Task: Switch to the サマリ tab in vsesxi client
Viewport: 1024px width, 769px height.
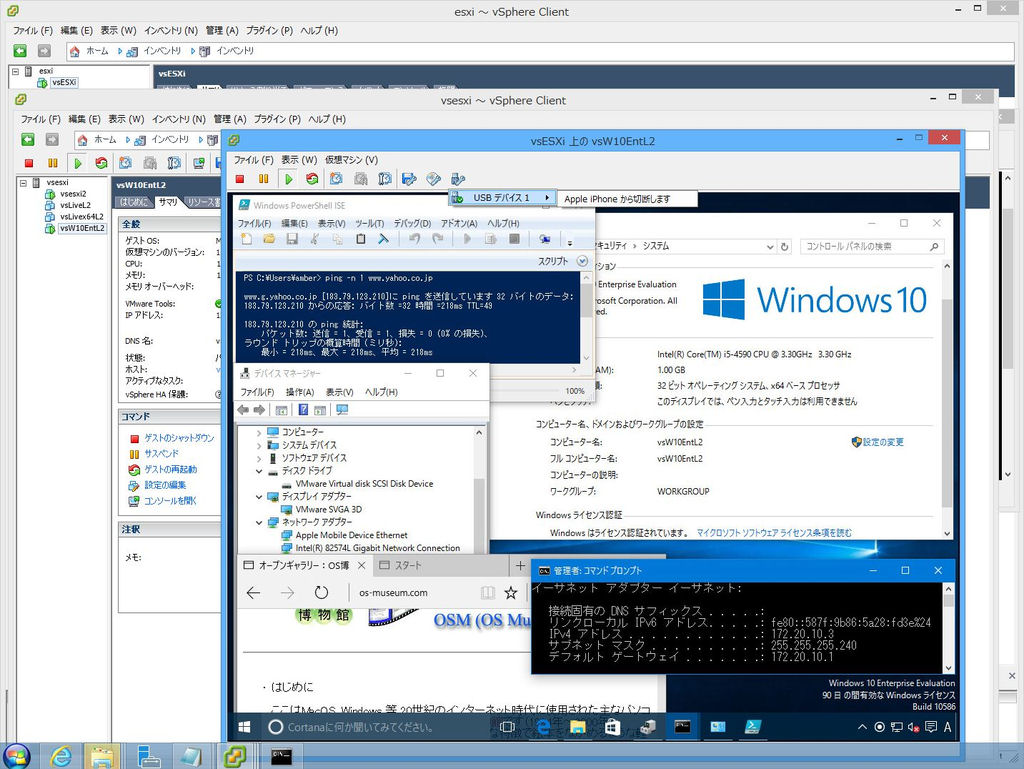Action: pos(168,202)
